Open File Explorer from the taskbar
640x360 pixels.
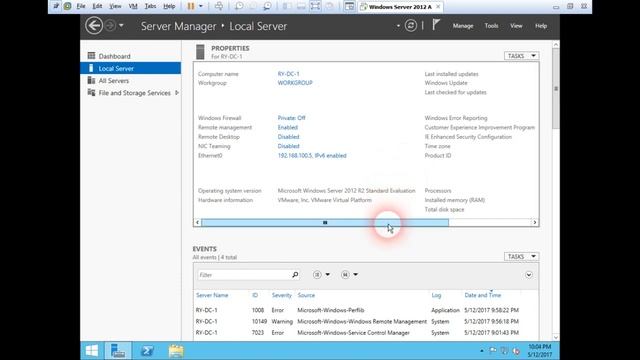[x=176, y=351]
